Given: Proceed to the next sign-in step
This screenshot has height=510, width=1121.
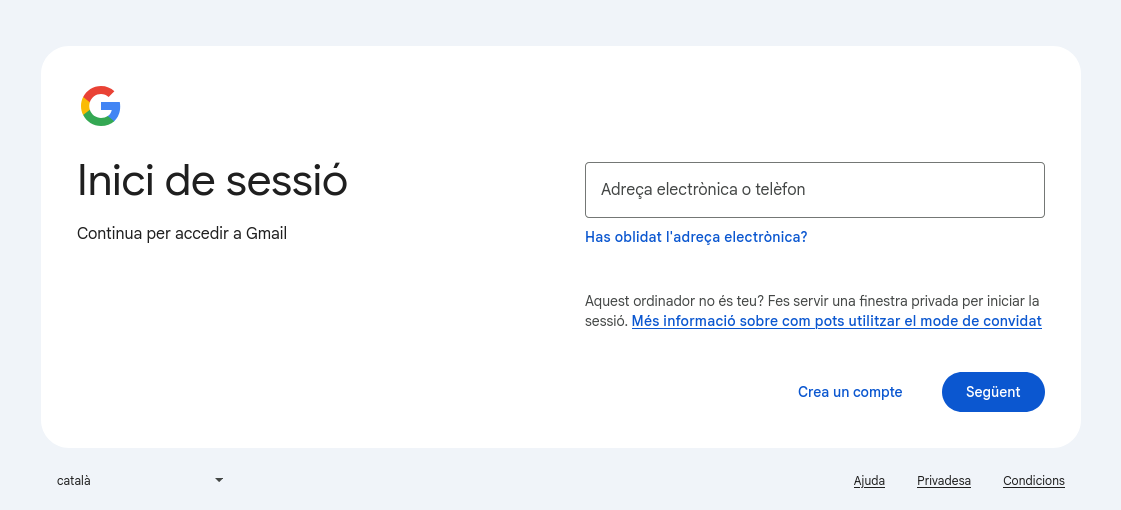Looking at the screenshot, I should tap(992, 392).
